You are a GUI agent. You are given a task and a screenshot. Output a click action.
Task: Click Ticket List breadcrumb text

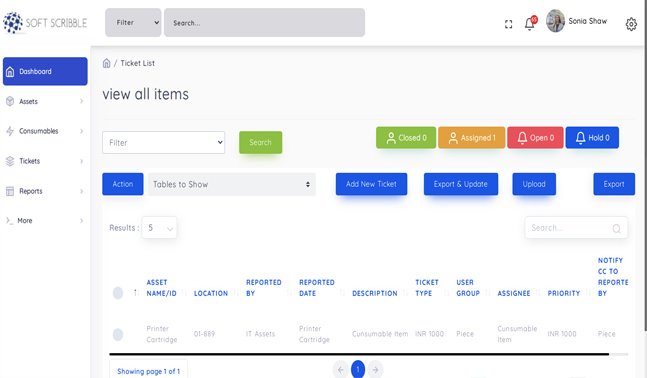point(137,63)
